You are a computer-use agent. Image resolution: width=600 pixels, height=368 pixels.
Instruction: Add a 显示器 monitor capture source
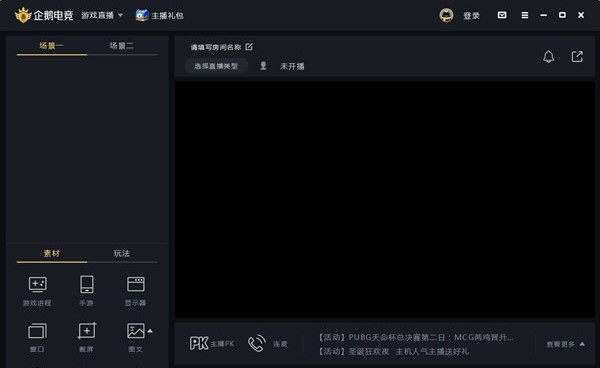tap(135, 291)
